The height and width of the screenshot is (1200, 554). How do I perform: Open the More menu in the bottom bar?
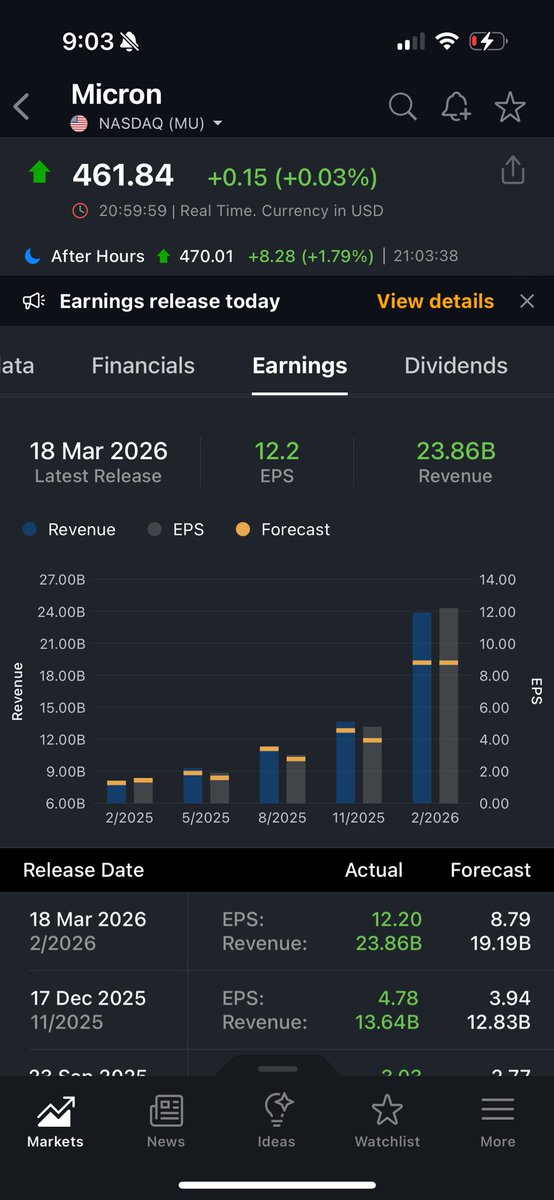(498, 1121)
